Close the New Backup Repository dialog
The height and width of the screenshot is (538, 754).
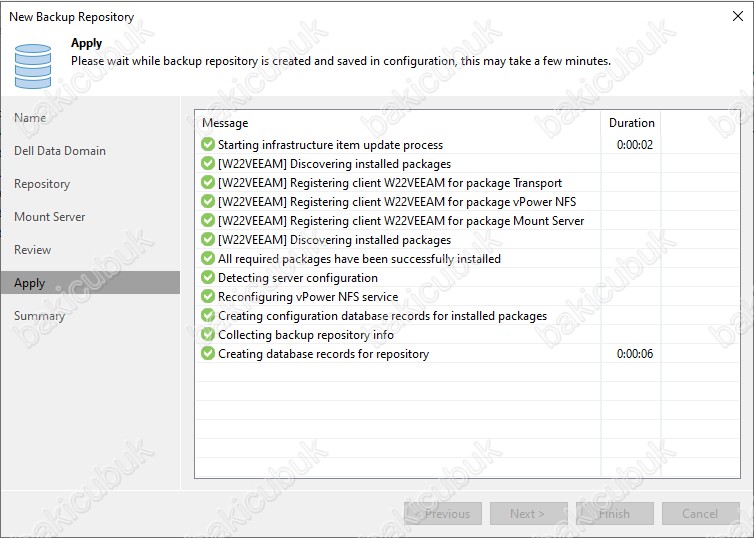(x=738, y=16)
